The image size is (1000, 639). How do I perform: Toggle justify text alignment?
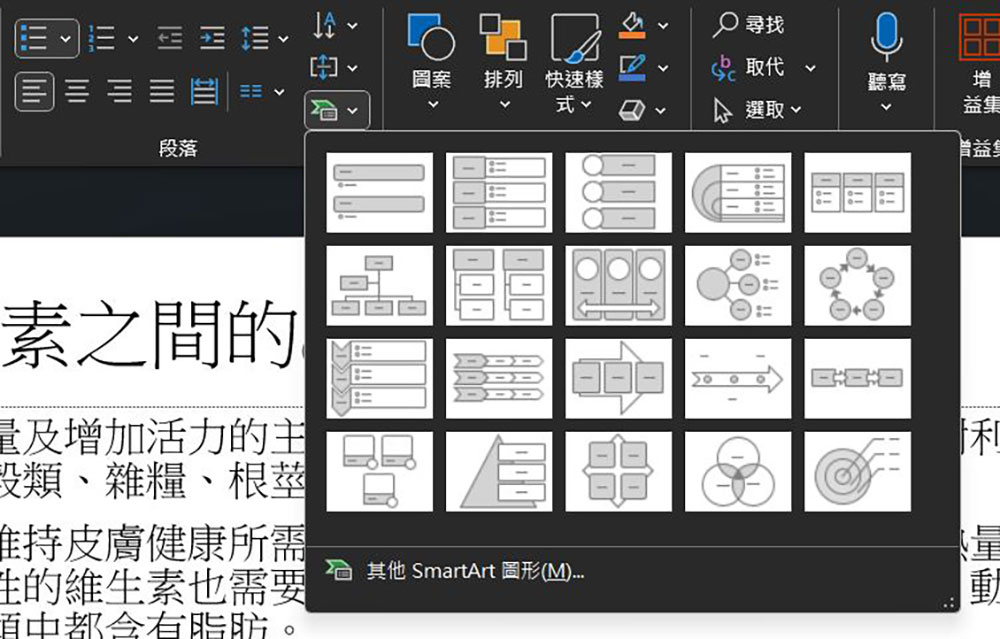(x=162, y=92)
